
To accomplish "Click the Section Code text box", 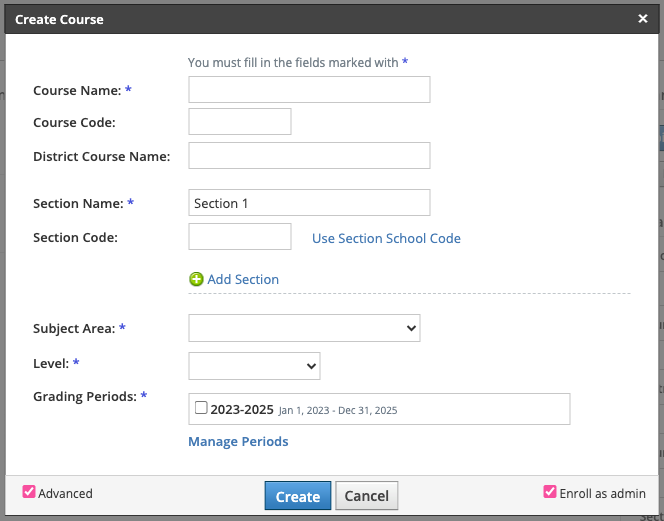I will pos(240,237).
